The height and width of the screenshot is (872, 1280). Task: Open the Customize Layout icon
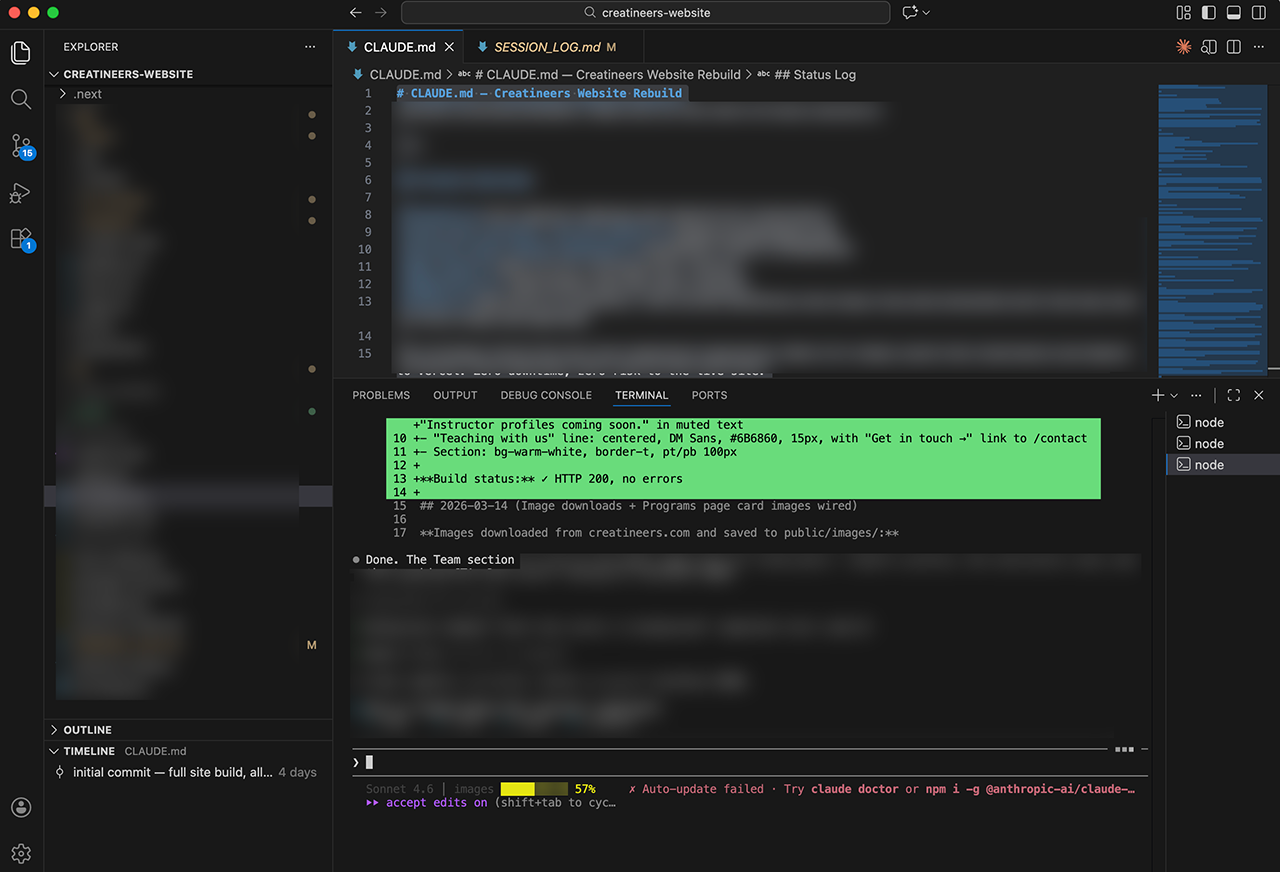pos(1184,13)
